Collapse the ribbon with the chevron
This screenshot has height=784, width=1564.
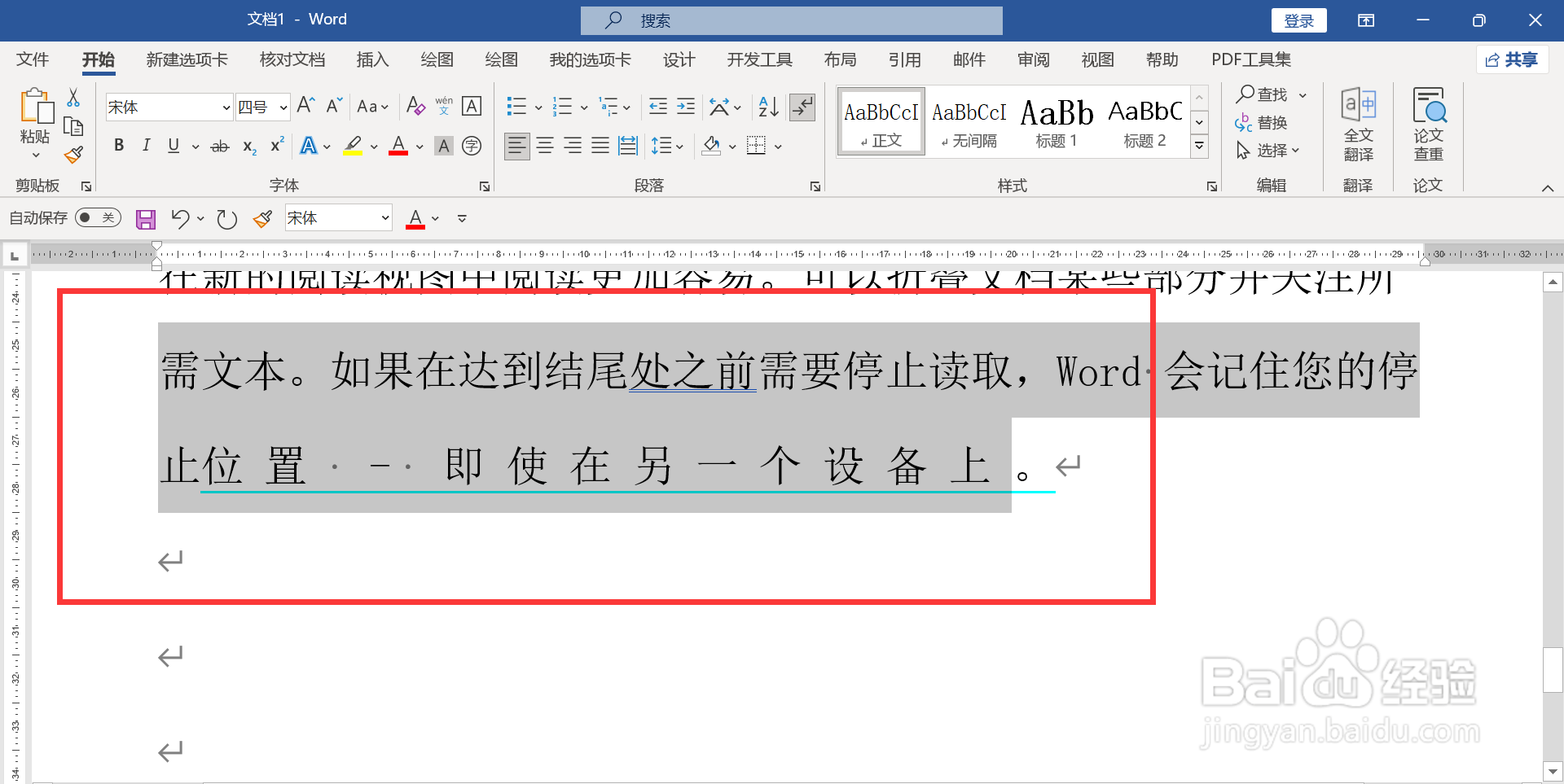[1547, 188]
